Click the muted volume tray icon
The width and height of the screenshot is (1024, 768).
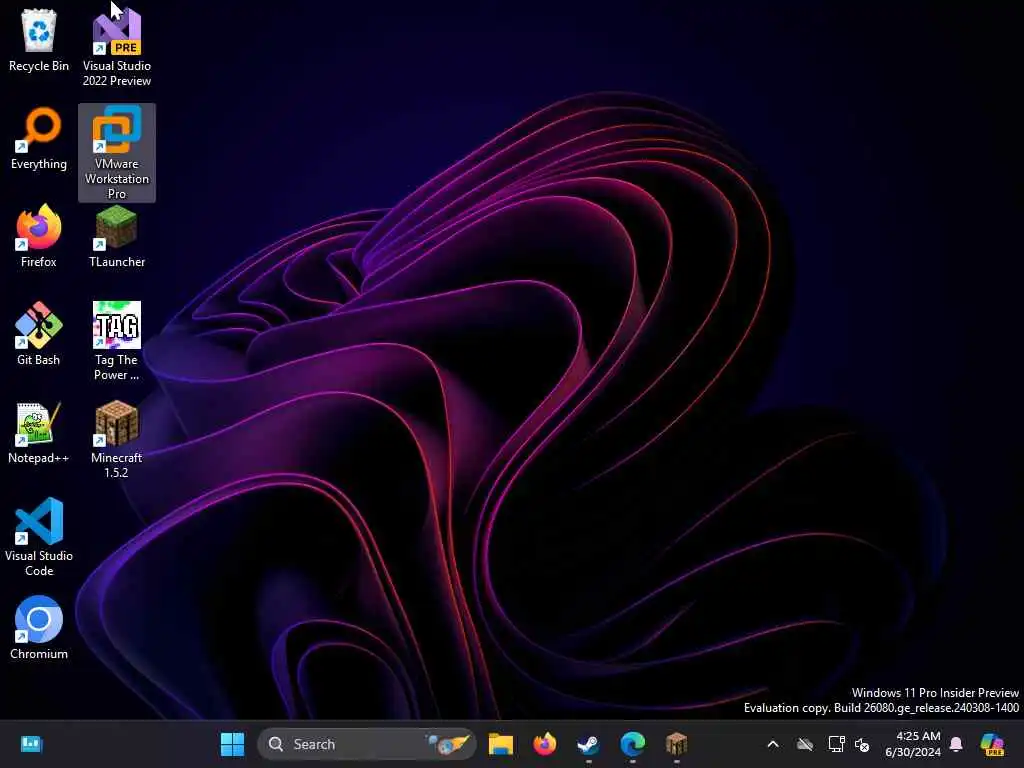(x=862, y=744)
